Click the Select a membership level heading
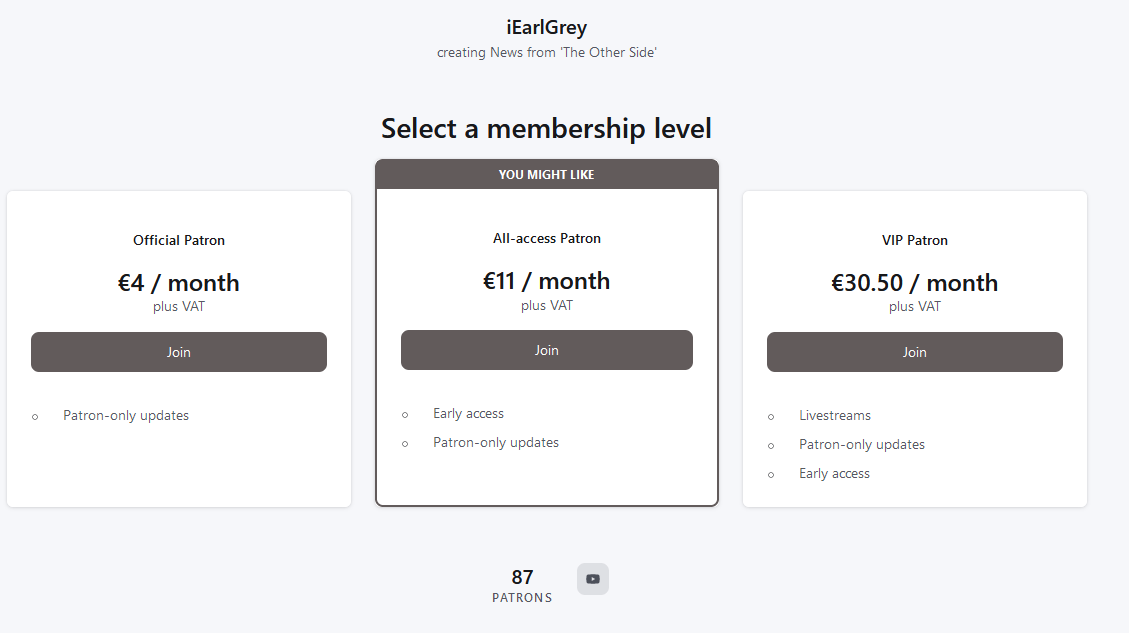This screenshot has width=1129, height=633. 546,128
